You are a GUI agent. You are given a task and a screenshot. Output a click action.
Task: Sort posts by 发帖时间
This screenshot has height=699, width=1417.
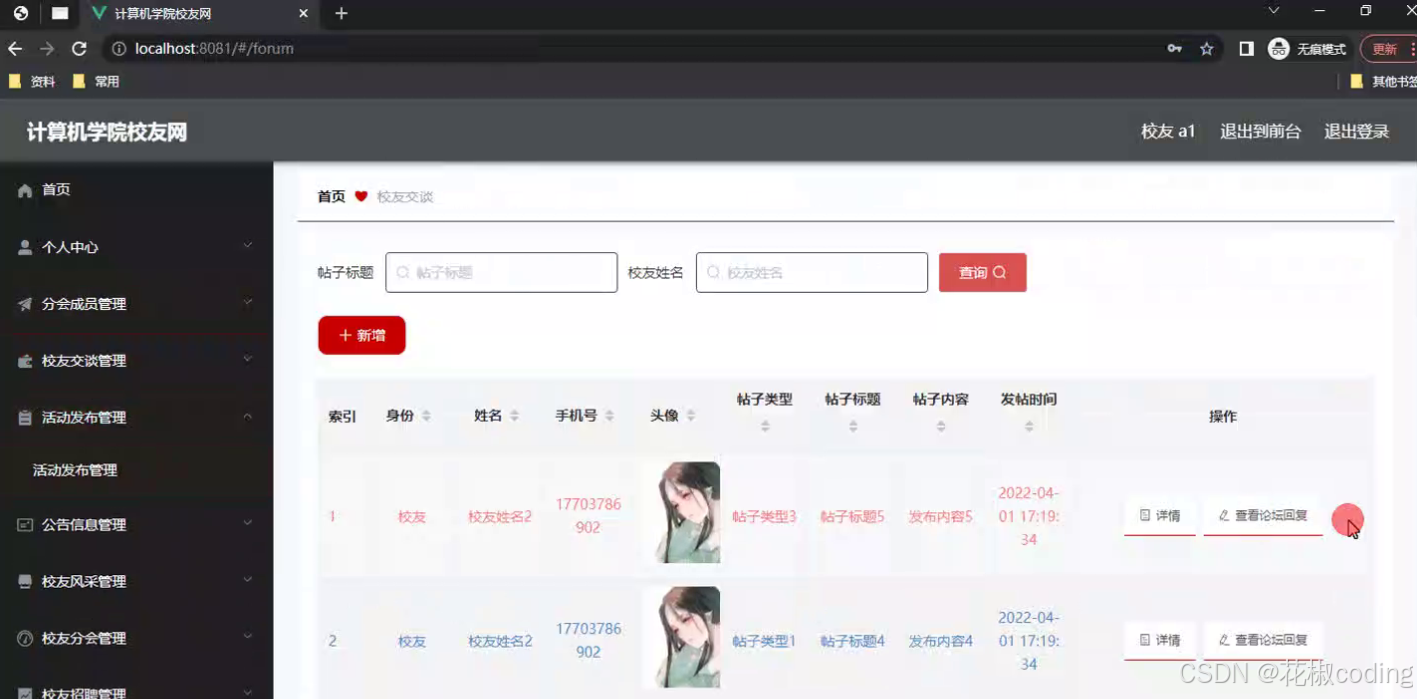pos(1028,425)
